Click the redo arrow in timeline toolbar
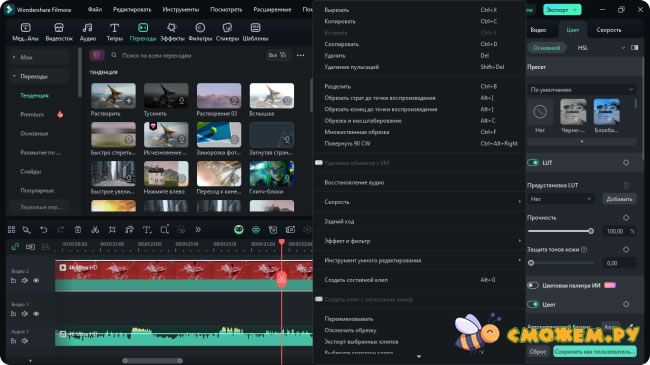650x365 pixels. [x=61, y=229]
